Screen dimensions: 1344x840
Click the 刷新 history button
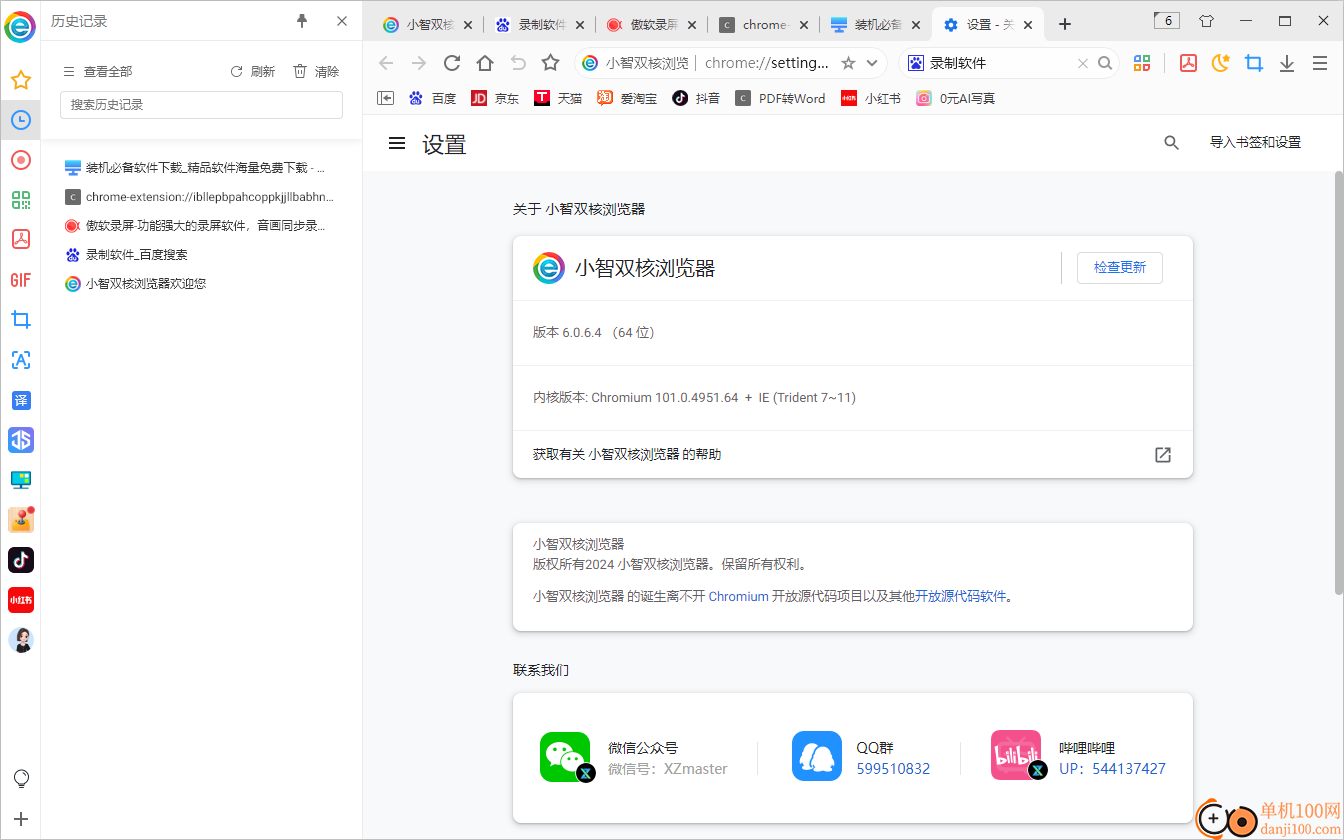click(x=252, y=71)
